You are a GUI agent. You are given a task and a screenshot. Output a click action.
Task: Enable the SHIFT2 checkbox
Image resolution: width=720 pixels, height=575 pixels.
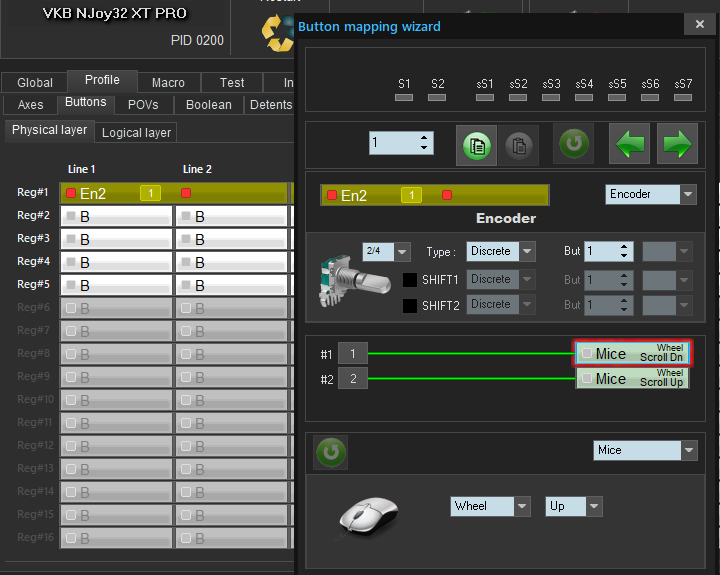click(410, 305)
